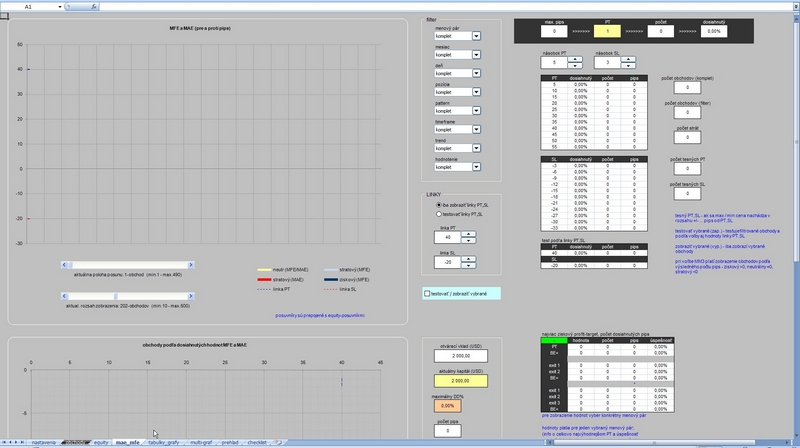Click the max. pips value box
800x448 pixels.
pyautogui.click(x=554, y=31)
